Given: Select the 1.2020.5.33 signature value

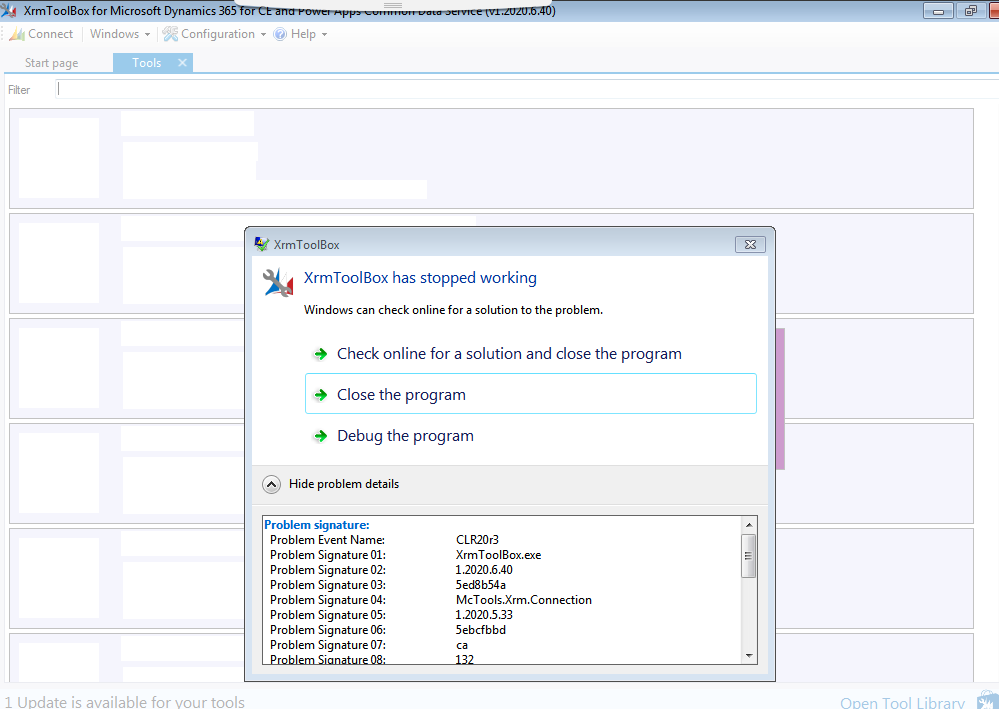Looking at the screenshot, I should coord(484,615).
